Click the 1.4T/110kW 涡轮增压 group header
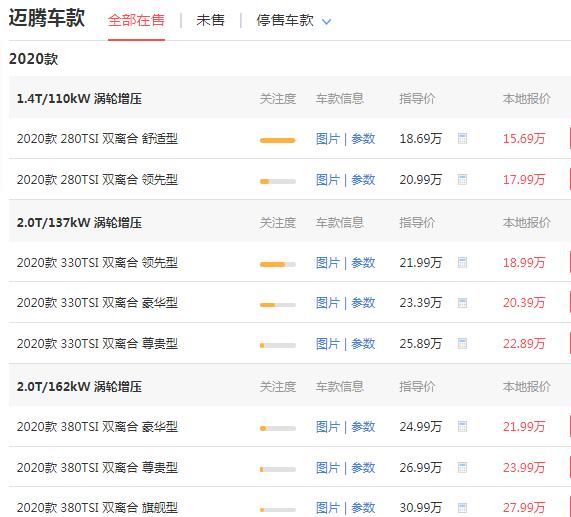Viewport: 571px width, 517px height. 79,99
